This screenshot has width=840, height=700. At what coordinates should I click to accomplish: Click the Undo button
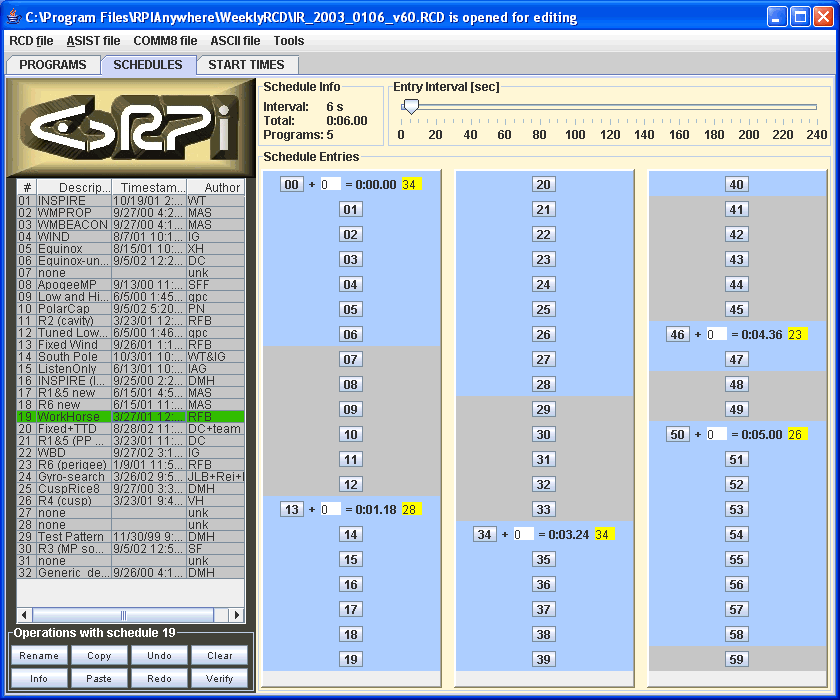click(160, 656)
